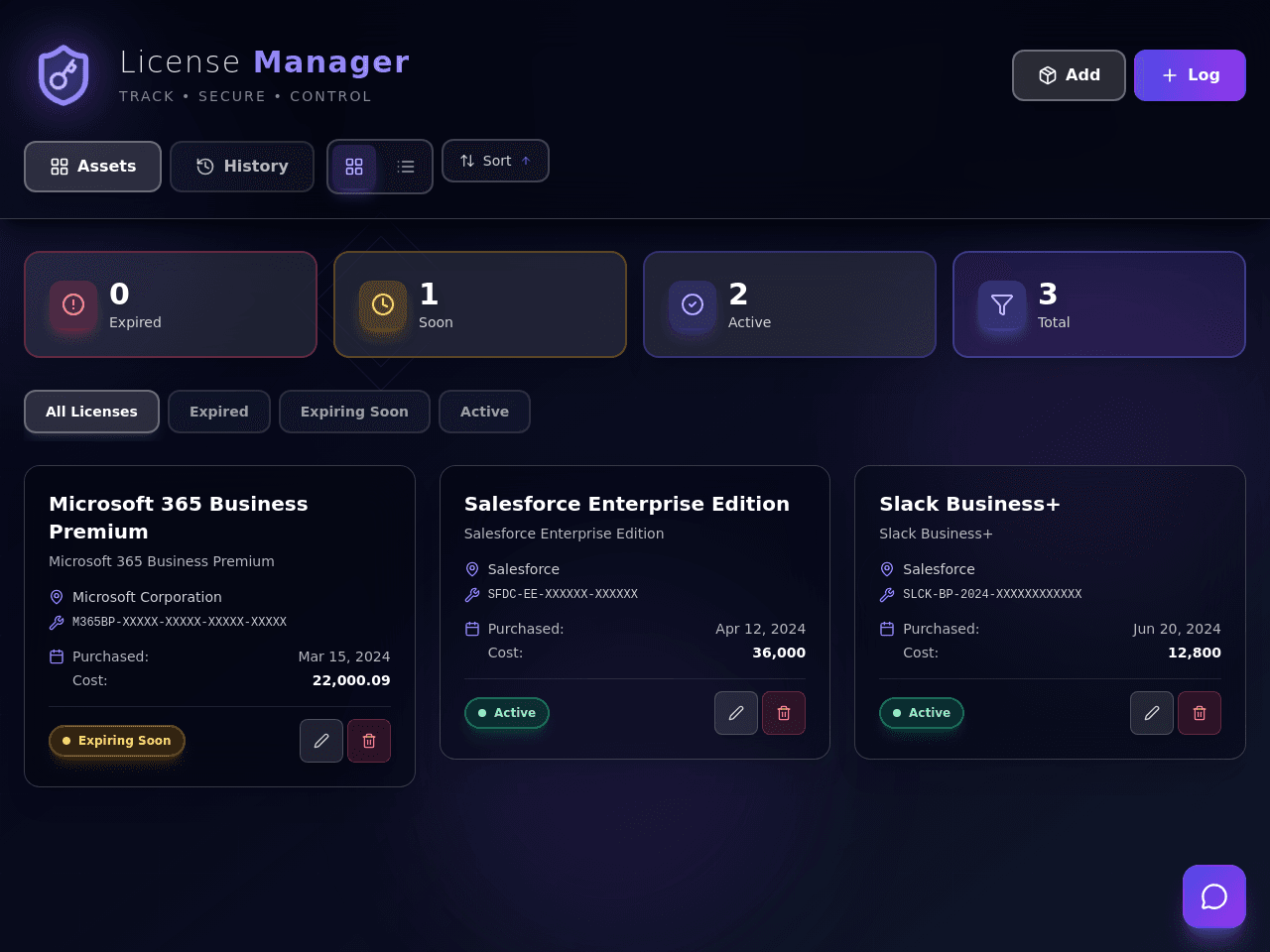Filter by Active licenses tab
1270x952 pixels.
[x=484, y=412]
